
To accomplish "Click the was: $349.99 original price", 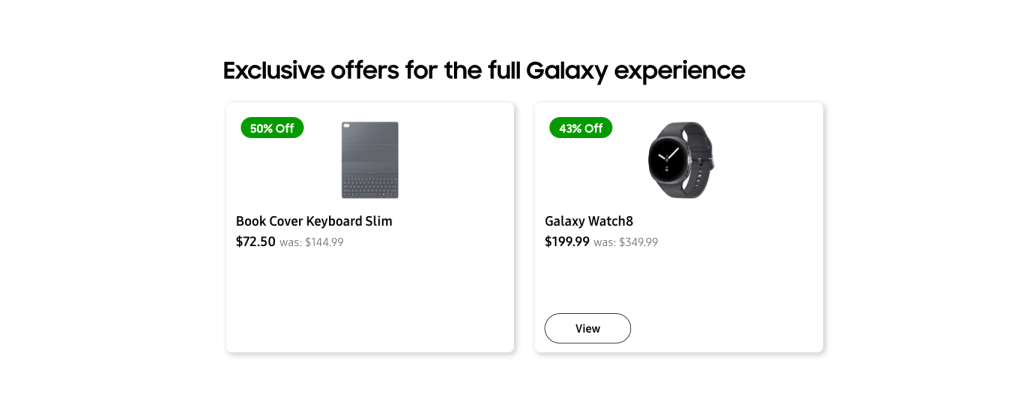I will pos(626,242).
